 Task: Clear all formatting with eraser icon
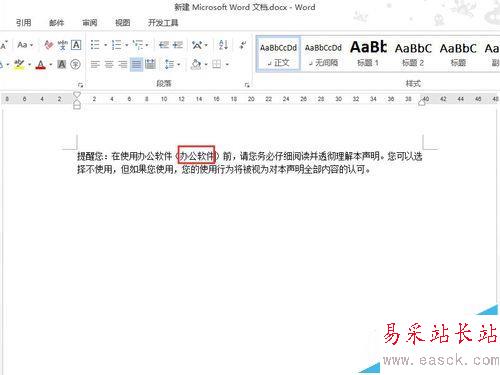(x=49, y=45)
